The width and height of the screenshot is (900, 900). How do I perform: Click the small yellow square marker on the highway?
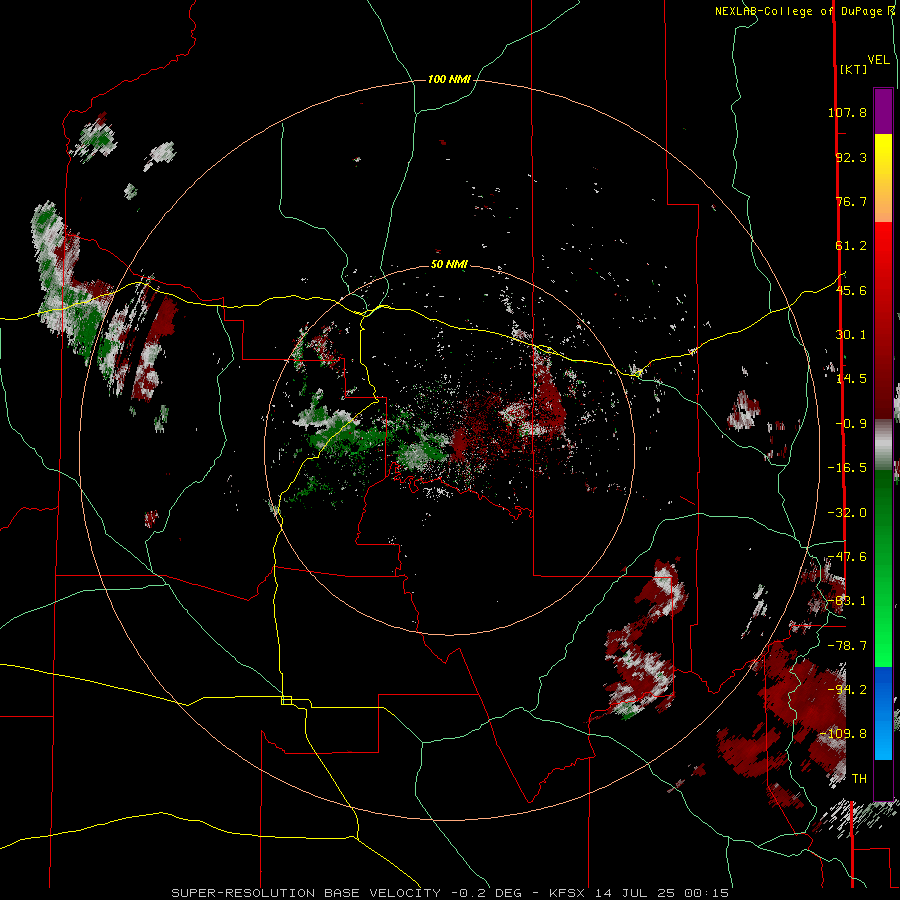pyautogui.click(x=286, y=700)
